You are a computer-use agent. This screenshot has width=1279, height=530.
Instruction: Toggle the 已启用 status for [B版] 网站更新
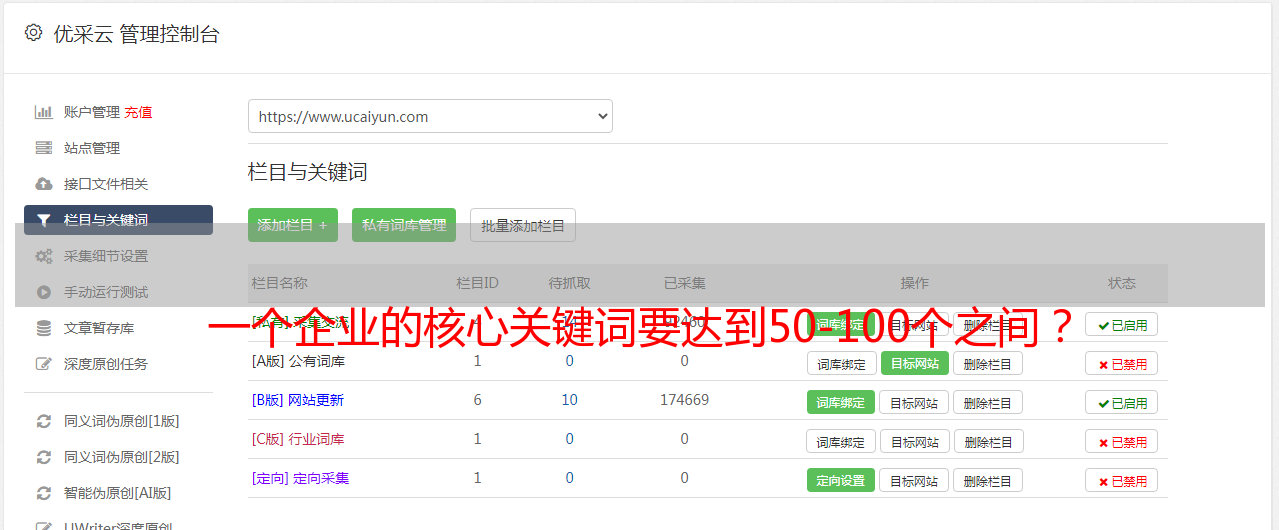[1121, 403]
